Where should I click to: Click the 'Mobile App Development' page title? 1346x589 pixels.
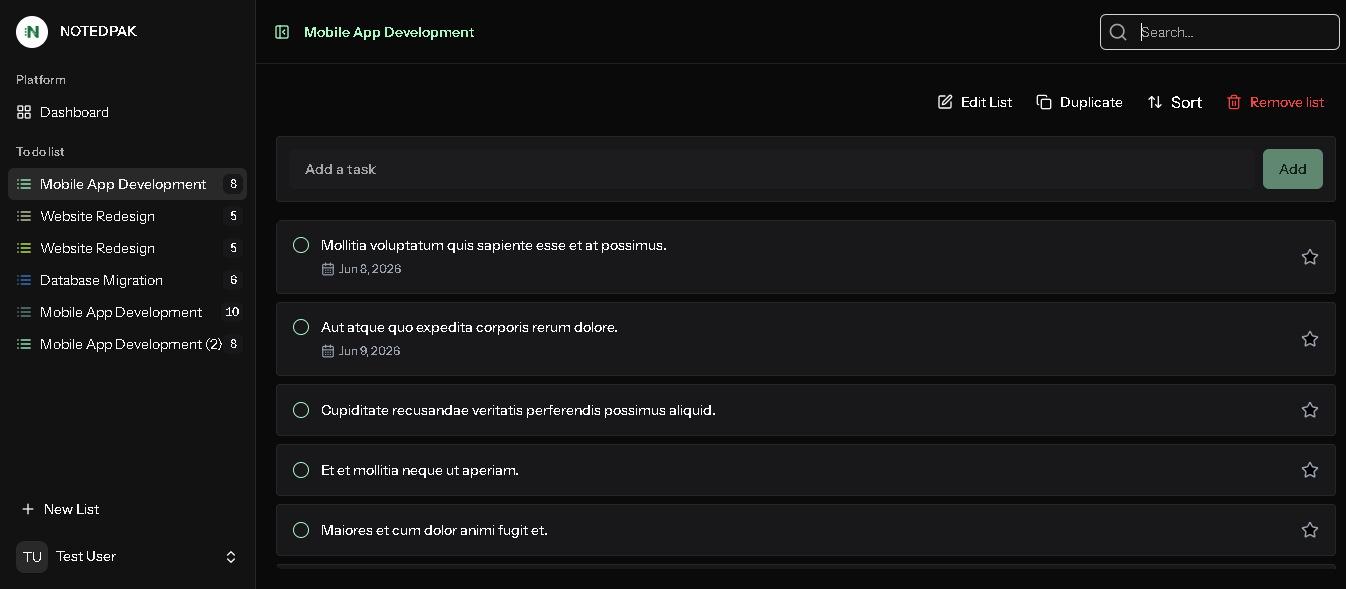click(x=389, y=32)
